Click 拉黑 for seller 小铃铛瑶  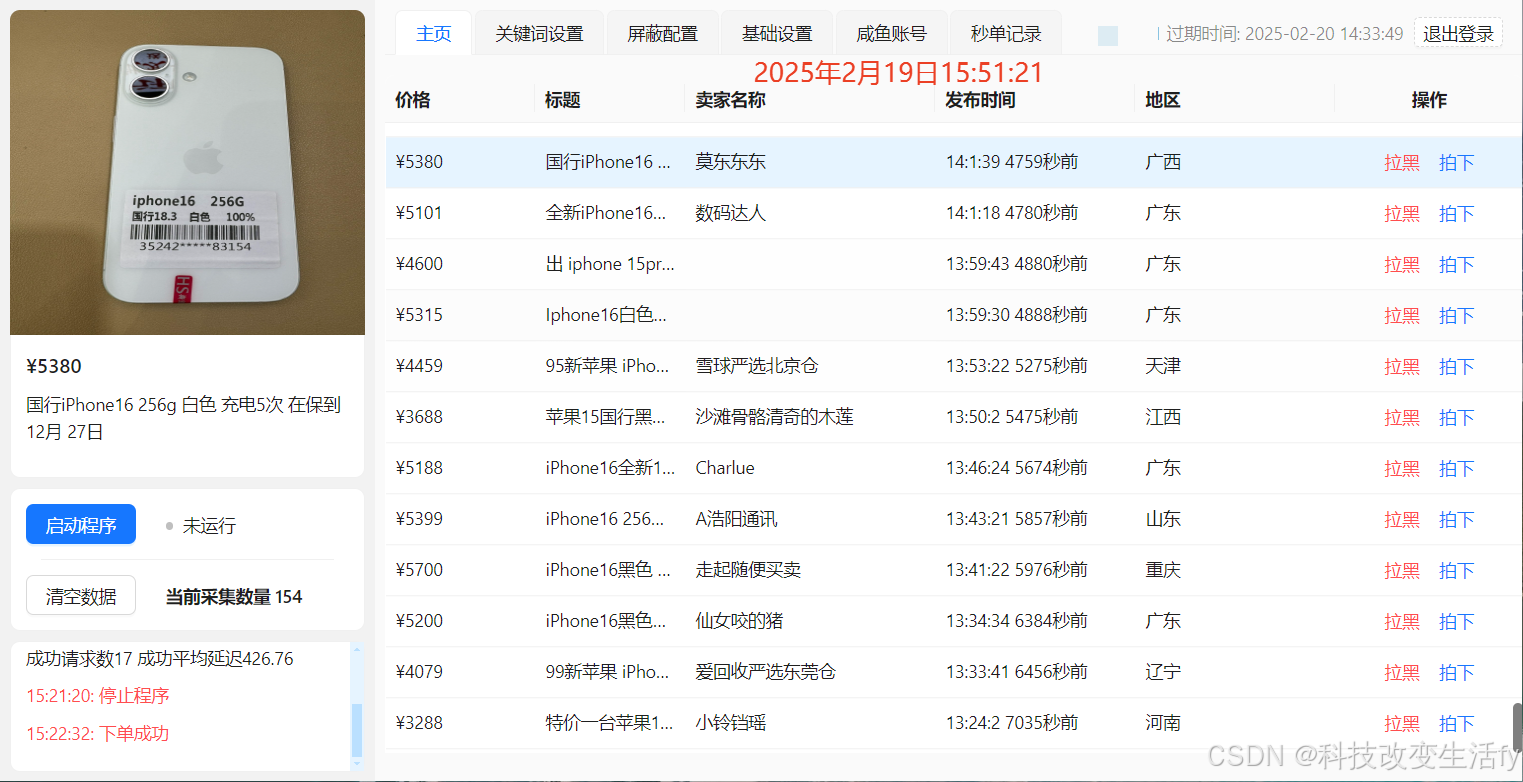click(1402, 723)
